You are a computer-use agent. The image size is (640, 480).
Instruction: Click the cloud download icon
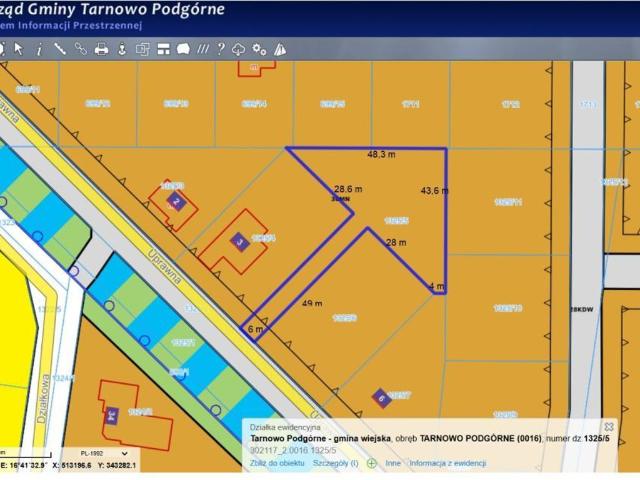point(238,48)
